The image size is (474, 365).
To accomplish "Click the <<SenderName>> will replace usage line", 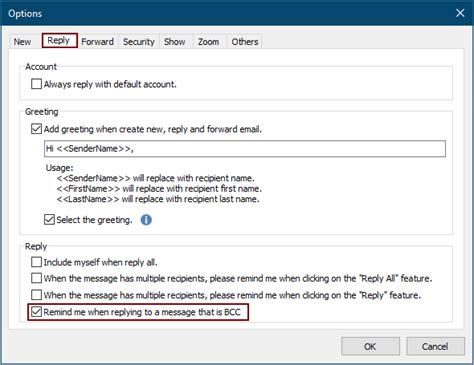I will coord(155,178).
